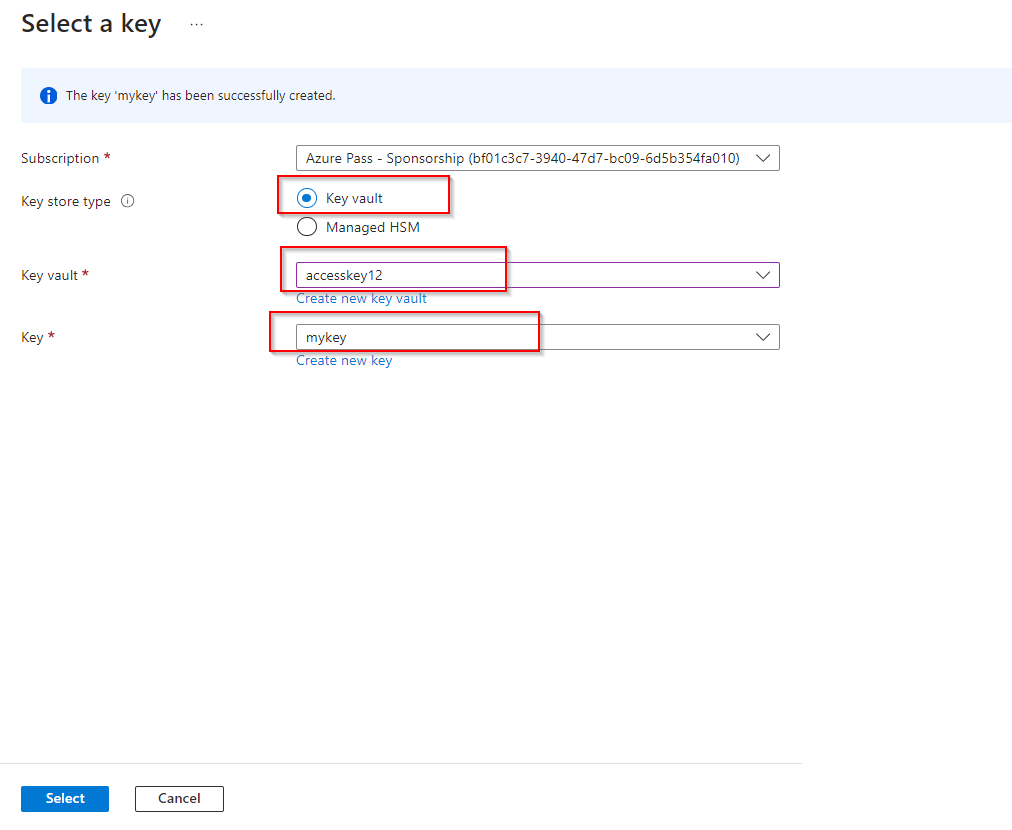Click the mykey value in the combo box
This screenshot has width=1012, height=830.
pos(326,337)
